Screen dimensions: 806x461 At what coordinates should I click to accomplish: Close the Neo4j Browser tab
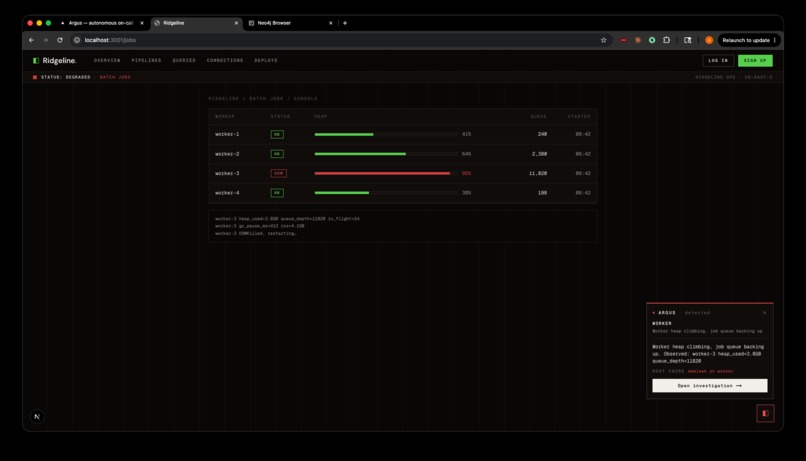click(331, 23)
